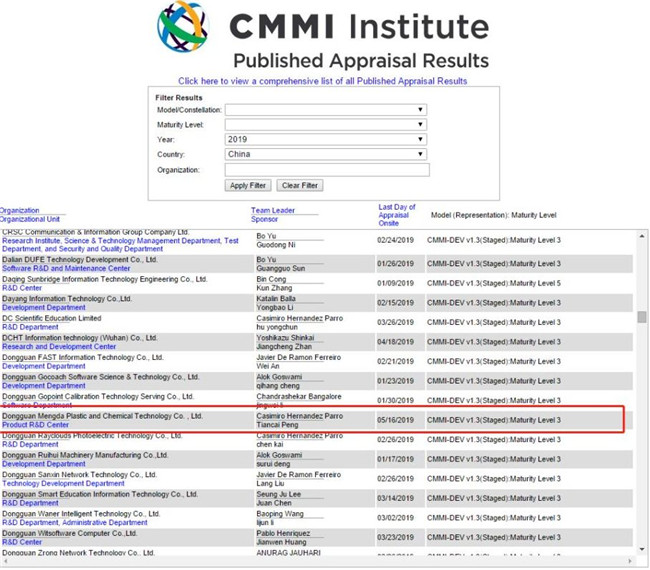Click team leader Baoping Wang
This screenshot has height=570, width=650.
[x=280, y=514]
